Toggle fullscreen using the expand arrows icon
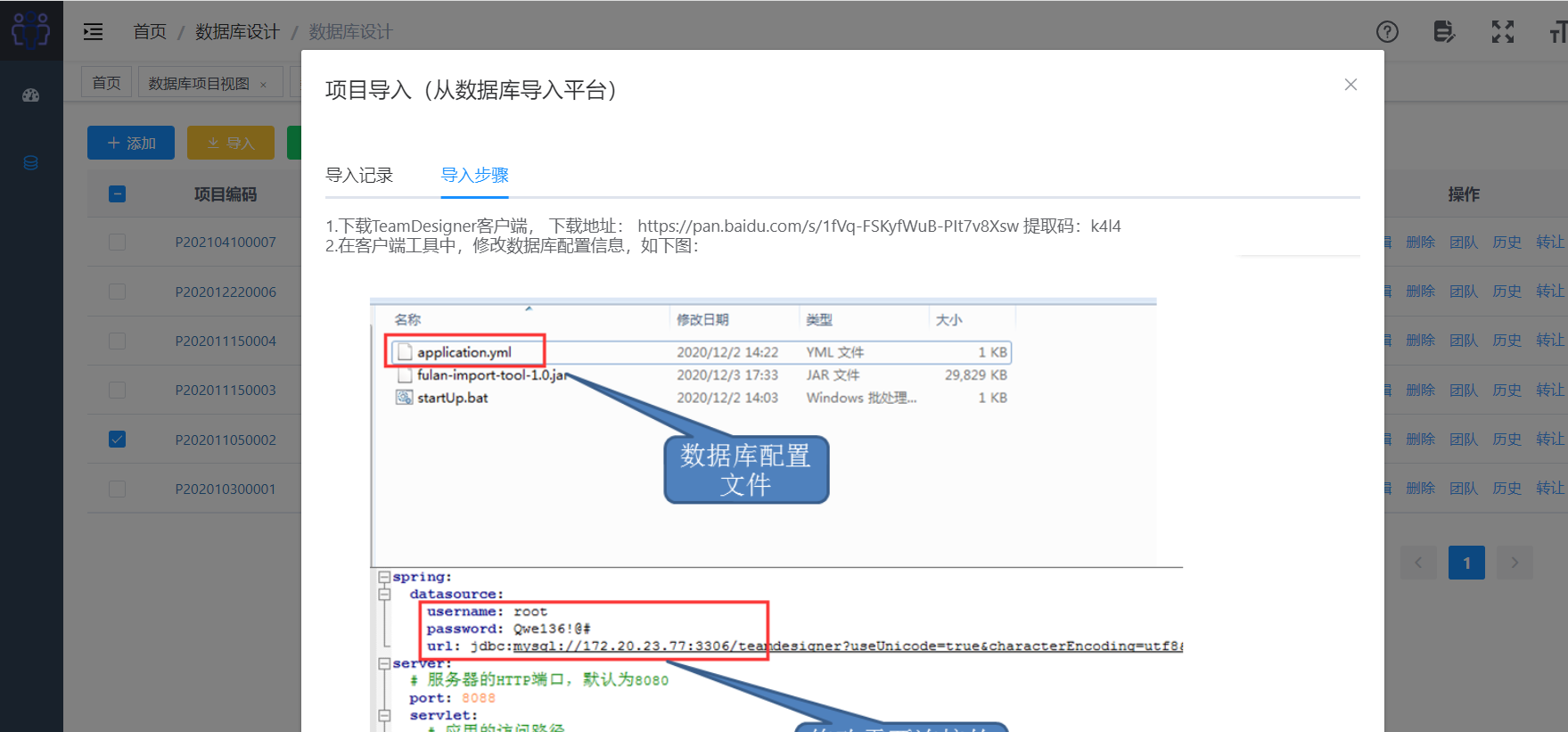 coord(1503,32)
